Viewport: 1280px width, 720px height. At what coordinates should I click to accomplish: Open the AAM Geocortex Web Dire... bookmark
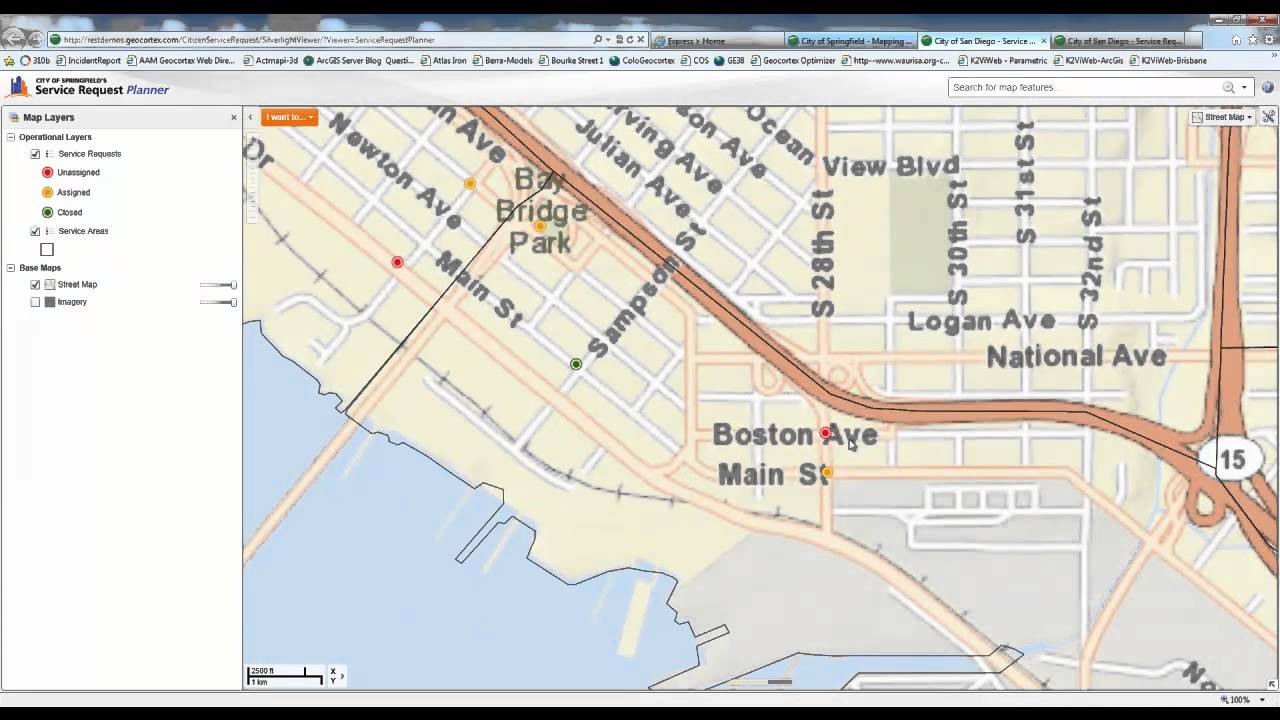pyautogui.click(x=181, y=60)
